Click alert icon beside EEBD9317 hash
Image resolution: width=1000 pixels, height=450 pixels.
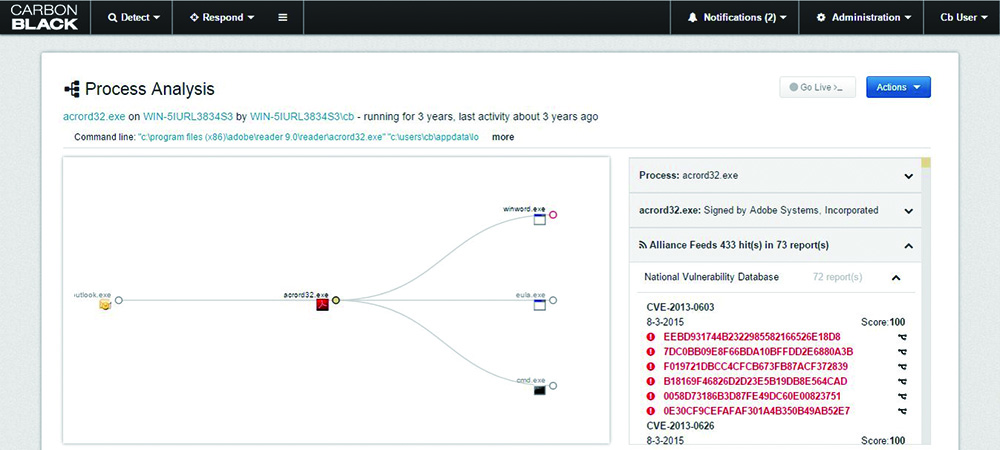[651, 337]
